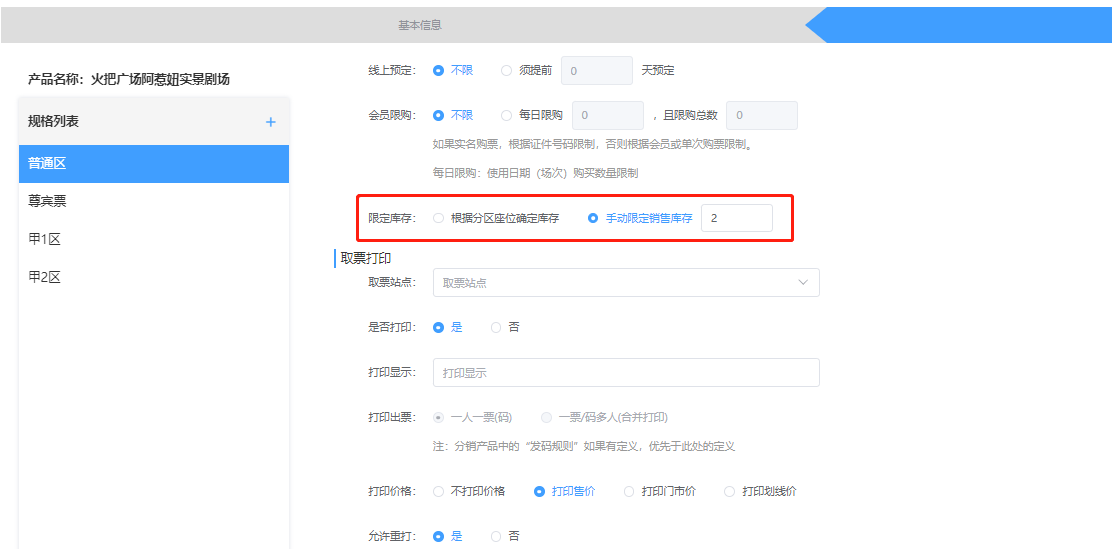Select 普通区 in the spec list
Screen dimensions: 1112x549
(153, 164)
